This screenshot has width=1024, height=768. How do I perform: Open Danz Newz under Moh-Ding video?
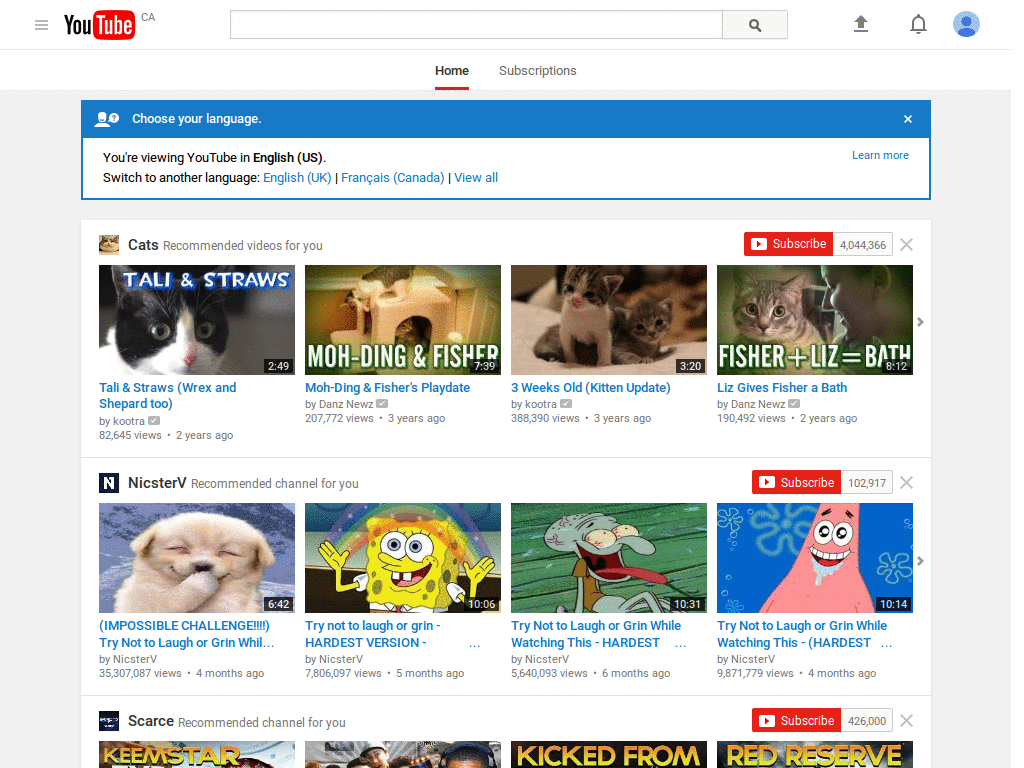pyautogui.click(x=346, y=404)
